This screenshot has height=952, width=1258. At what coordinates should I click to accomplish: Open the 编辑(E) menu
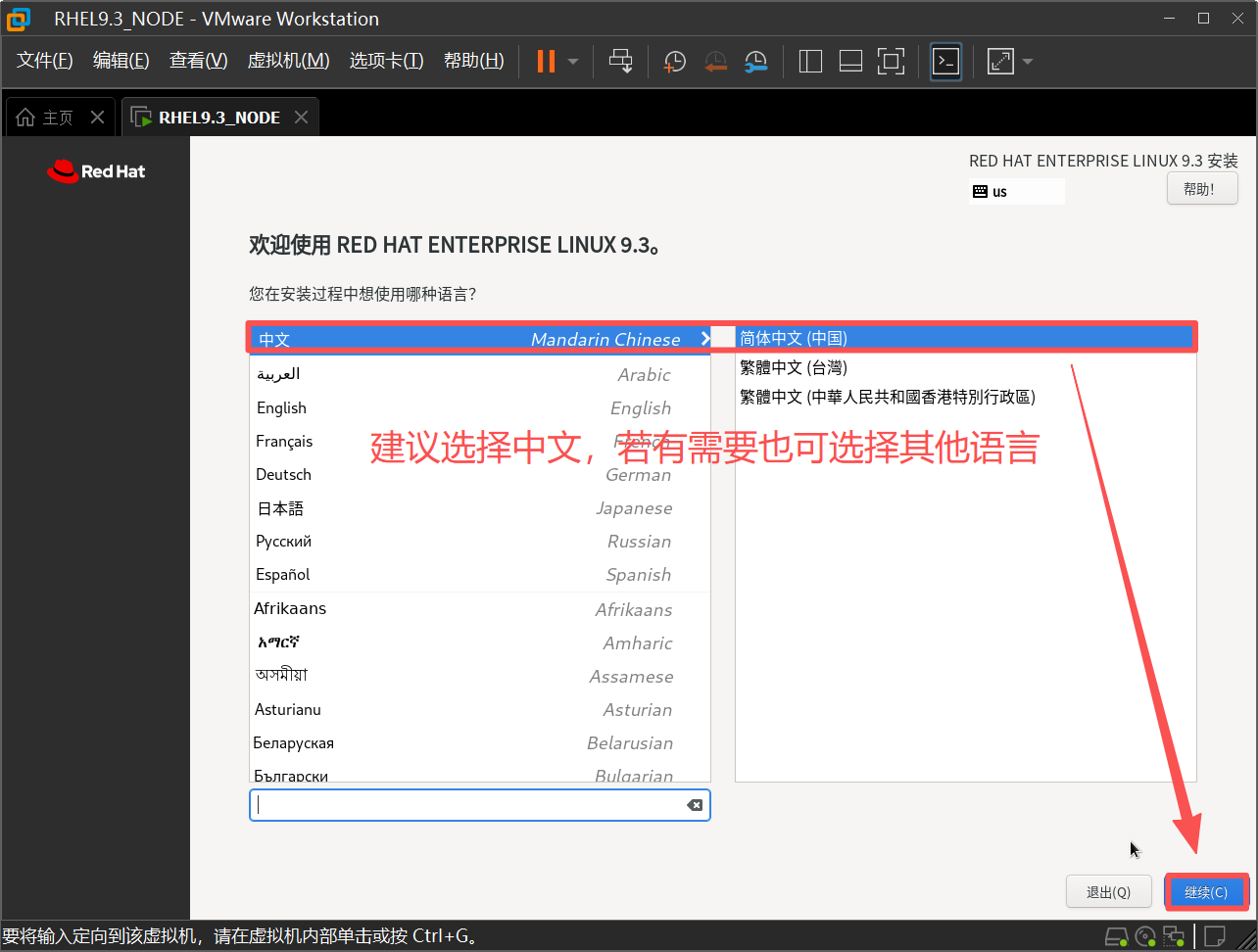(121, 61)
